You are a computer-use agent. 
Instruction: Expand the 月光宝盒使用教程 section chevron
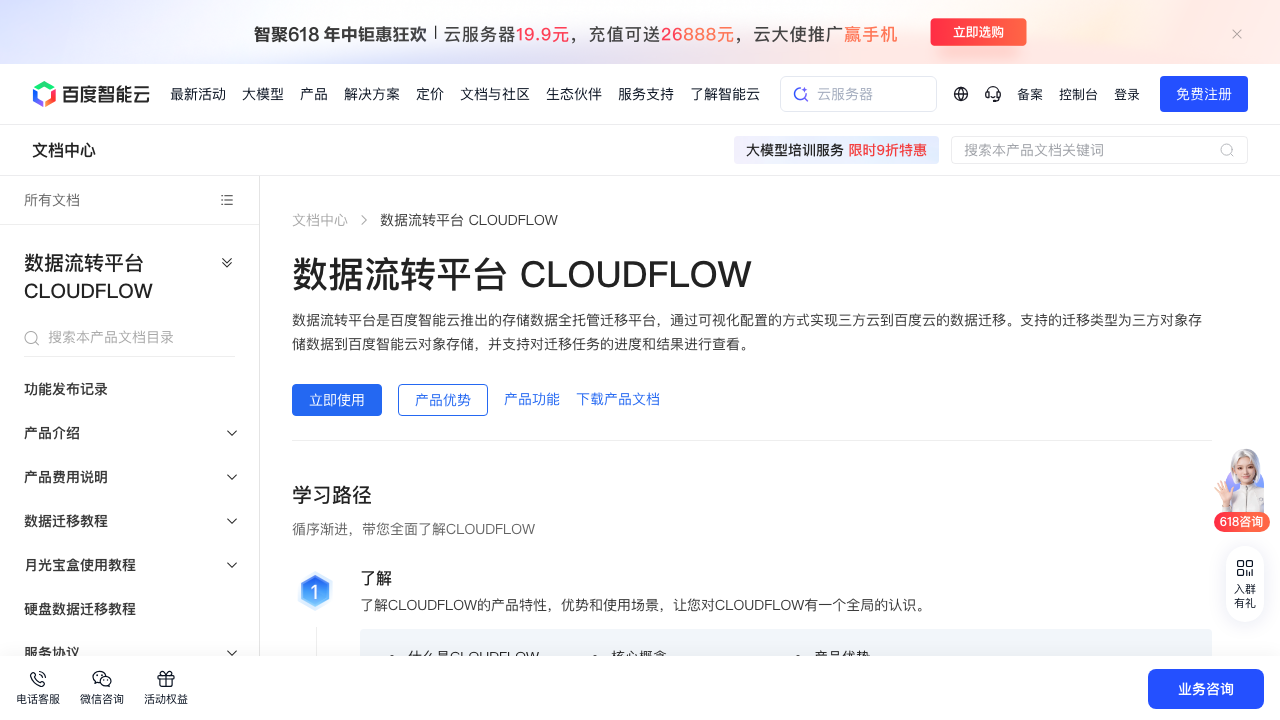[232, 565]
